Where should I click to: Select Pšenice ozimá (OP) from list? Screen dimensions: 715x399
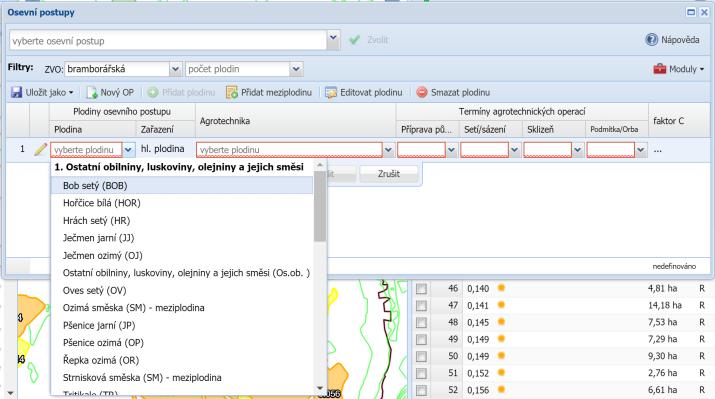coord(182,342)
